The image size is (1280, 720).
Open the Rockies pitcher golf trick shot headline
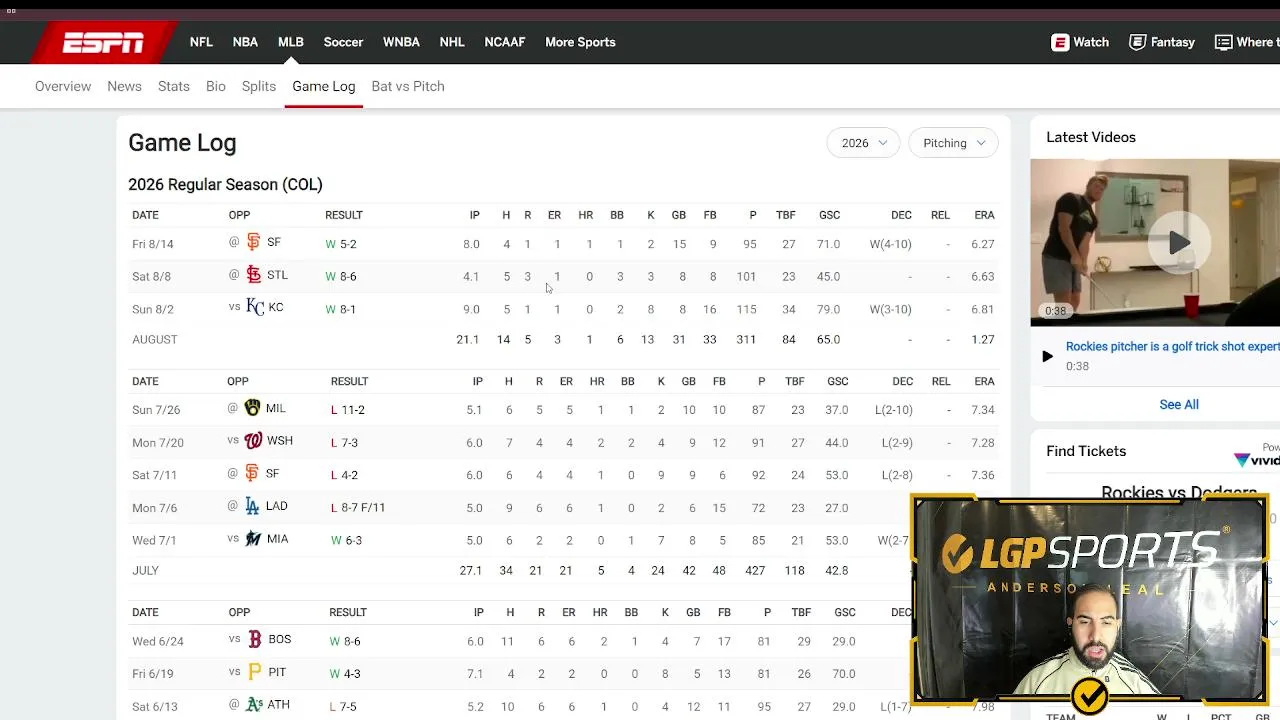(x=1172, y=347)
